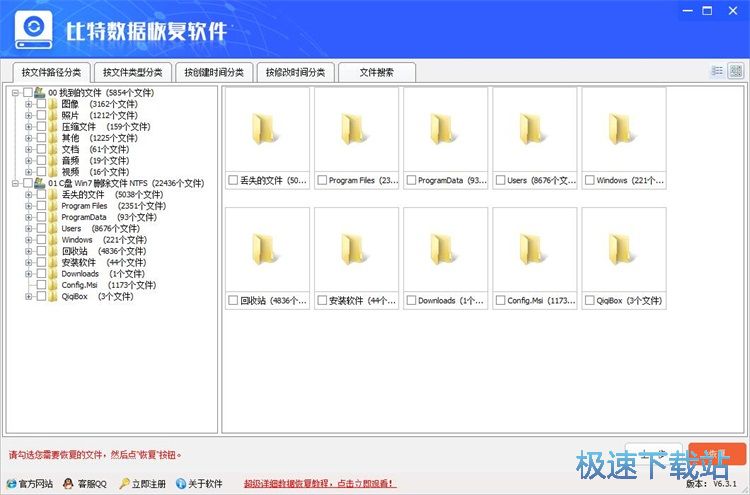Open the ProgramData folder thumbnail

[446, 130]
